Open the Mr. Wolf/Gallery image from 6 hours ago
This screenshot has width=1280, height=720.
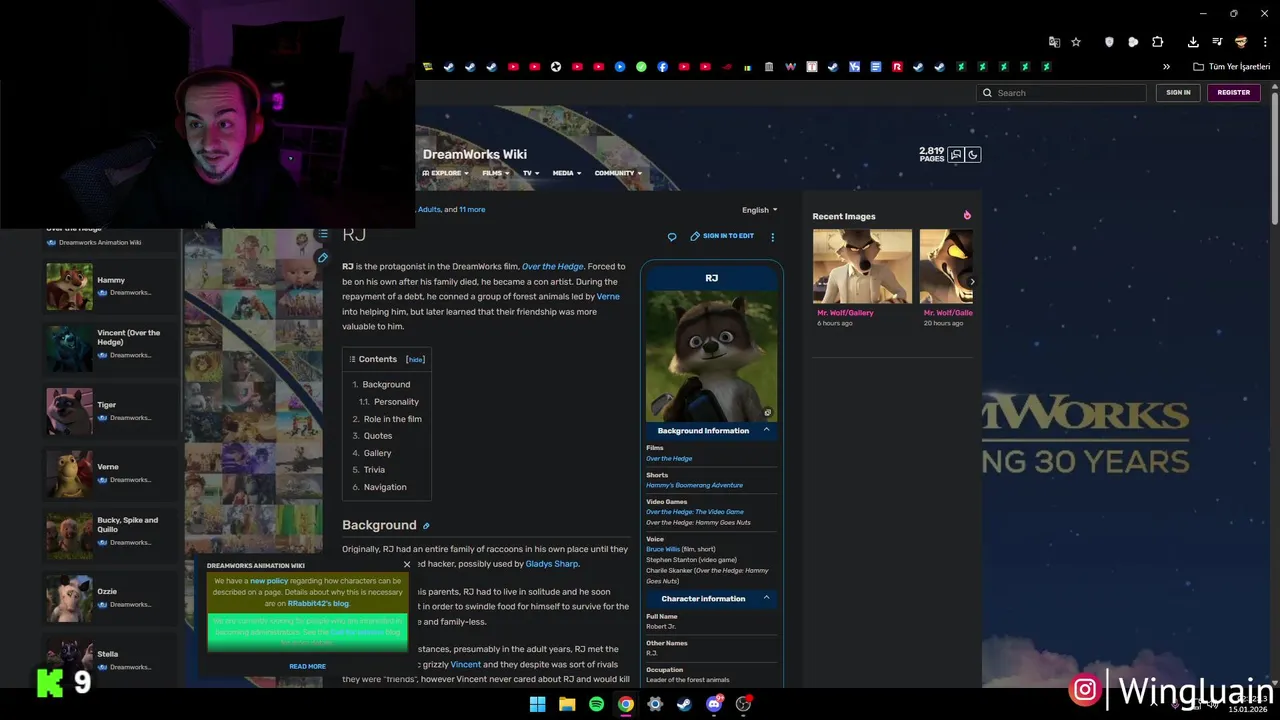pyautogui.click(x=862, y=266)
